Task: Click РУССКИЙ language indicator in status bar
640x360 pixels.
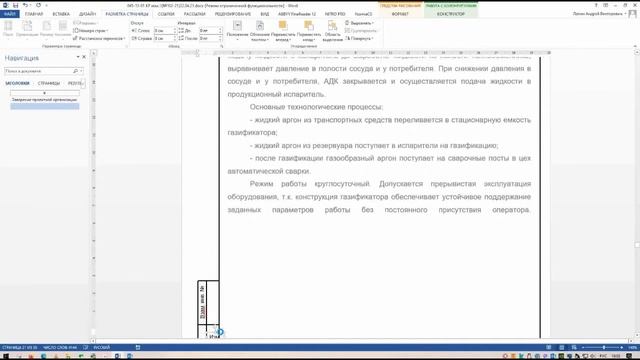Action: (x=102, y=347)
